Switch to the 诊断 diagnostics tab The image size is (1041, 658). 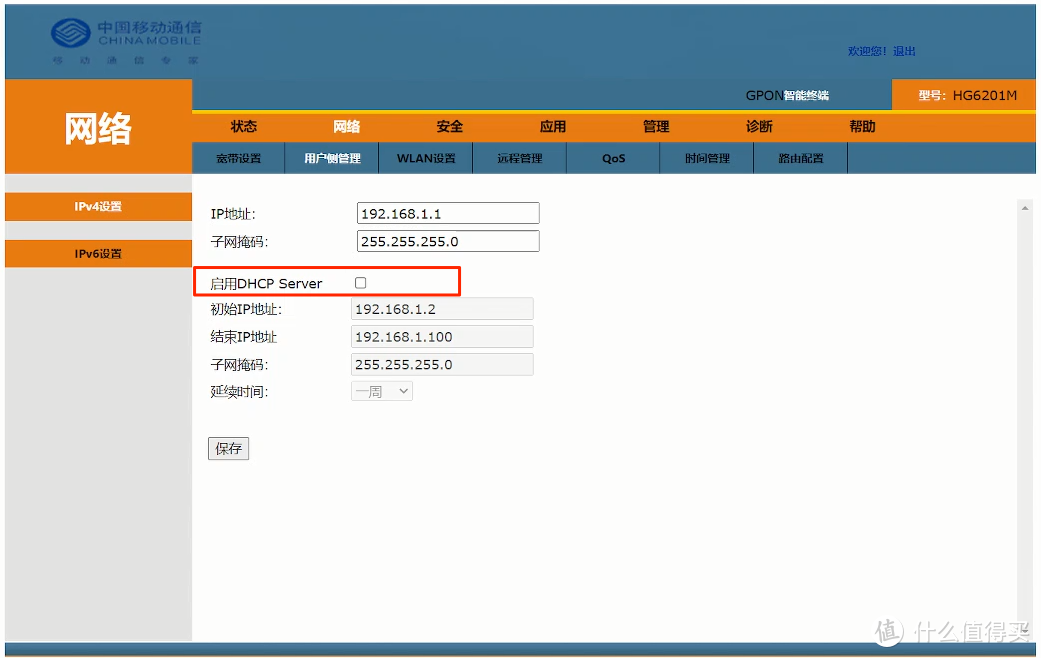(758, 127)
